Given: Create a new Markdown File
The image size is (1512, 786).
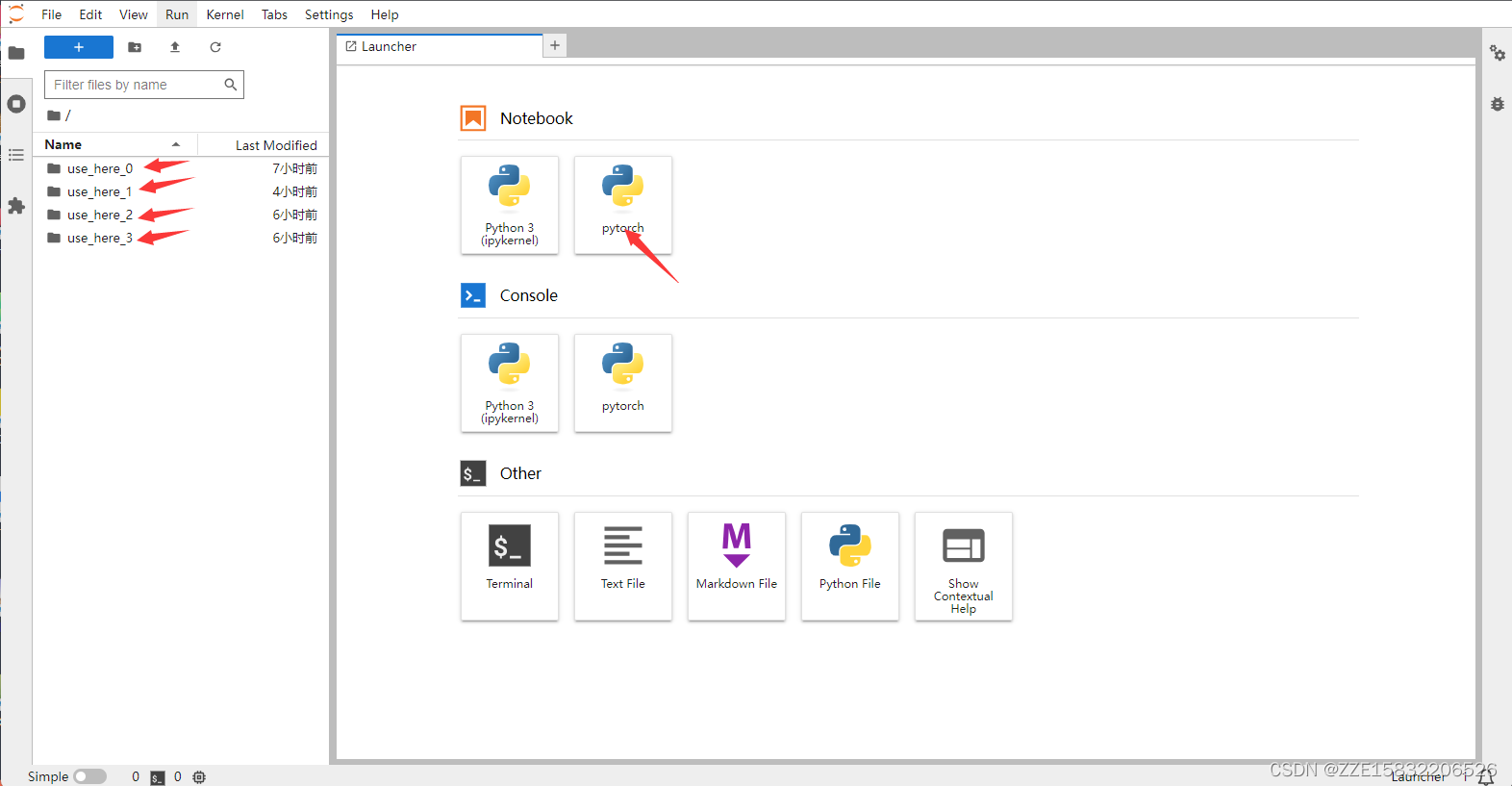Looking at the screenshot, I should click(x=737, y=566).
